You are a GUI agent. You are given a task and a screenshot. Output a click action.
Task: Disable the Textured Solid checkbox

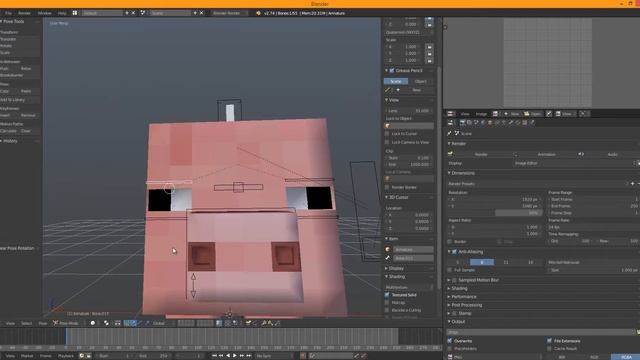387,295
